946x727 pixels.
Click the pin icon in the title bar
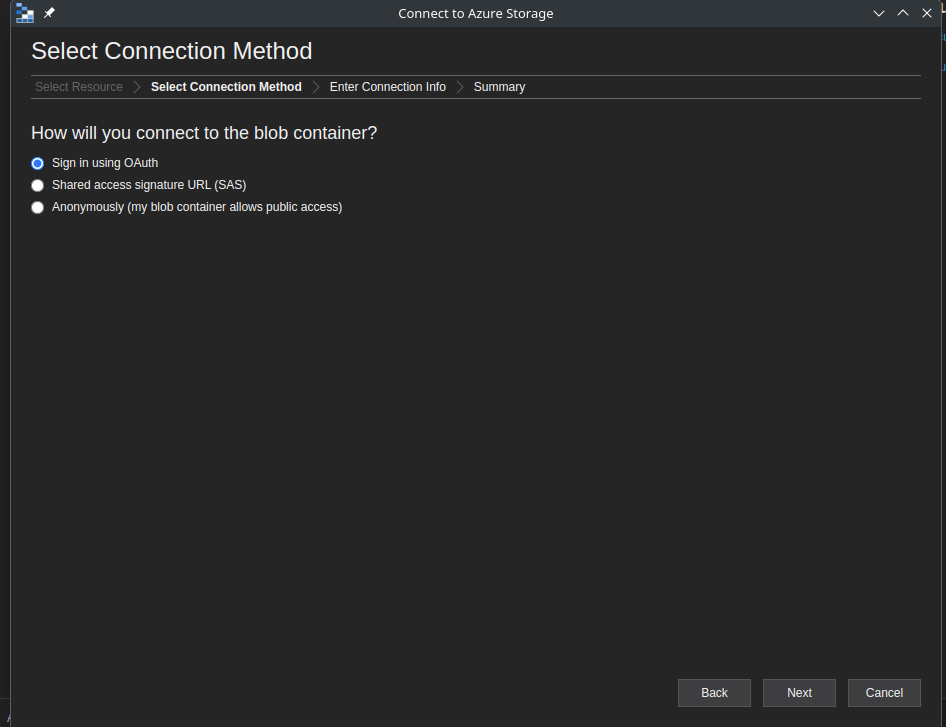49,13
